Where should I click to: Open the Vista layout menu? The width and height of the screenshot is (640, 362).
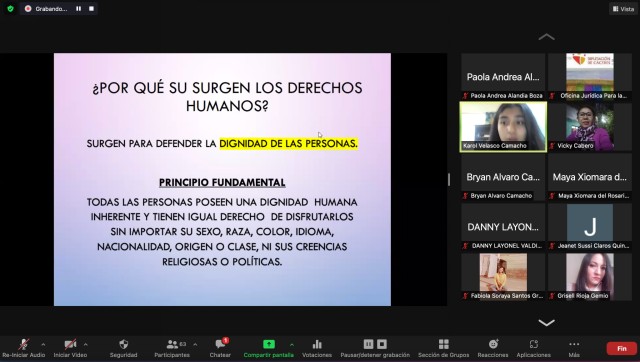click(x=623, y=9)
